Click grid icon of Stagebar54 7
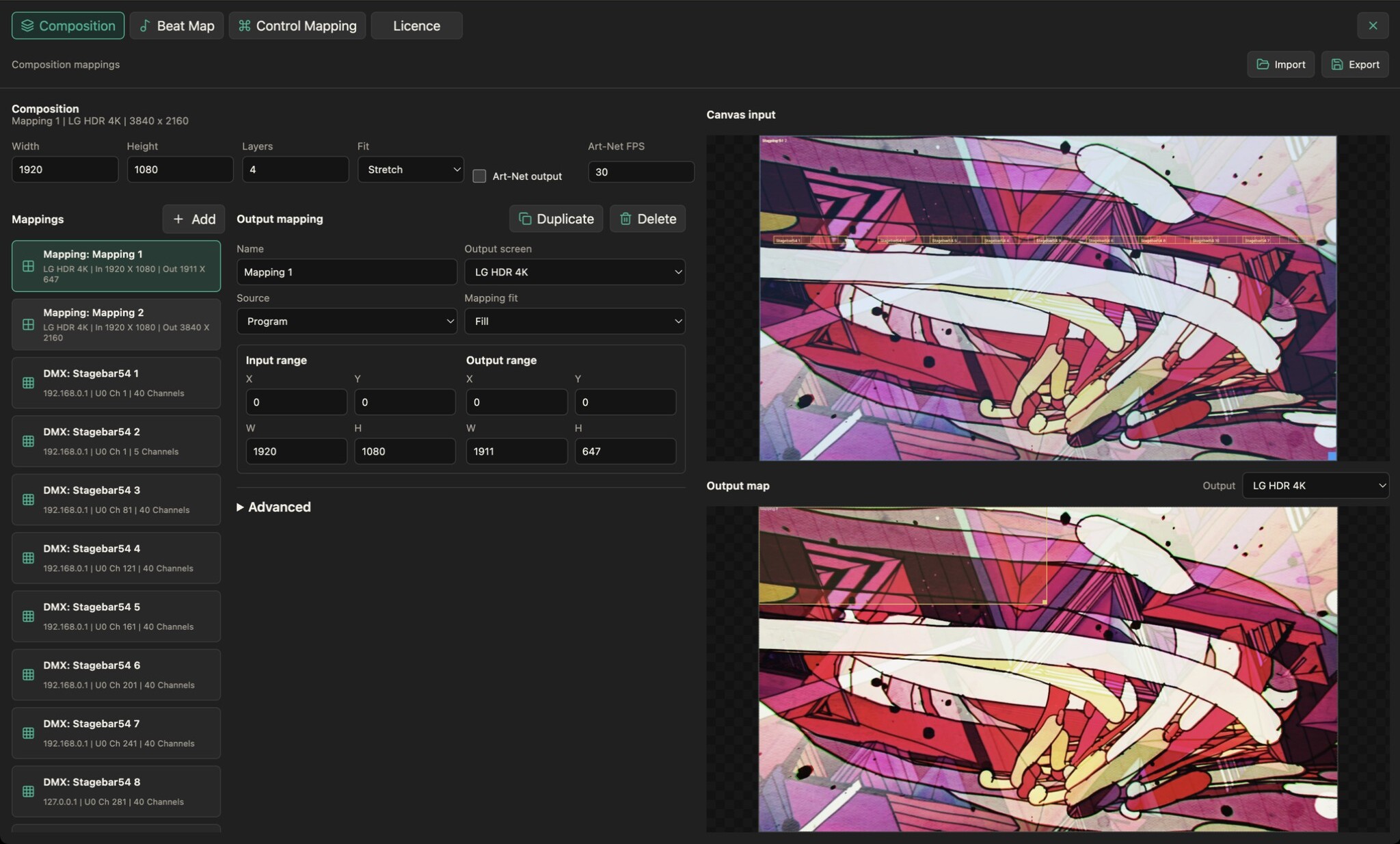Screen dimensions: 1400x844 pos(28,733)
